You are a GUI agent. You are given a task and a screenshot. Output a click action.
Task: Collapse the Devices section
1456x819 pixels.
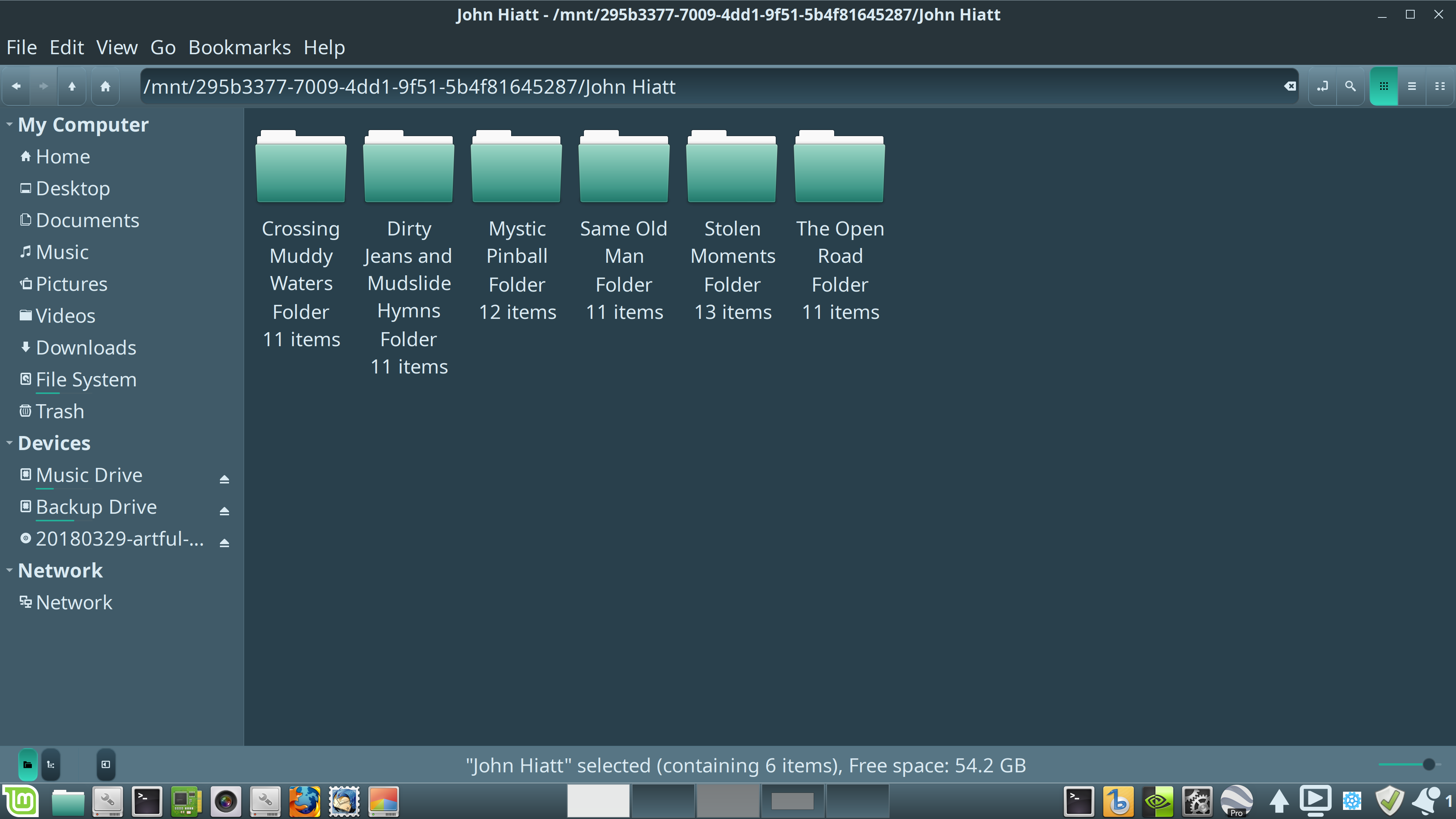[9, 443]
